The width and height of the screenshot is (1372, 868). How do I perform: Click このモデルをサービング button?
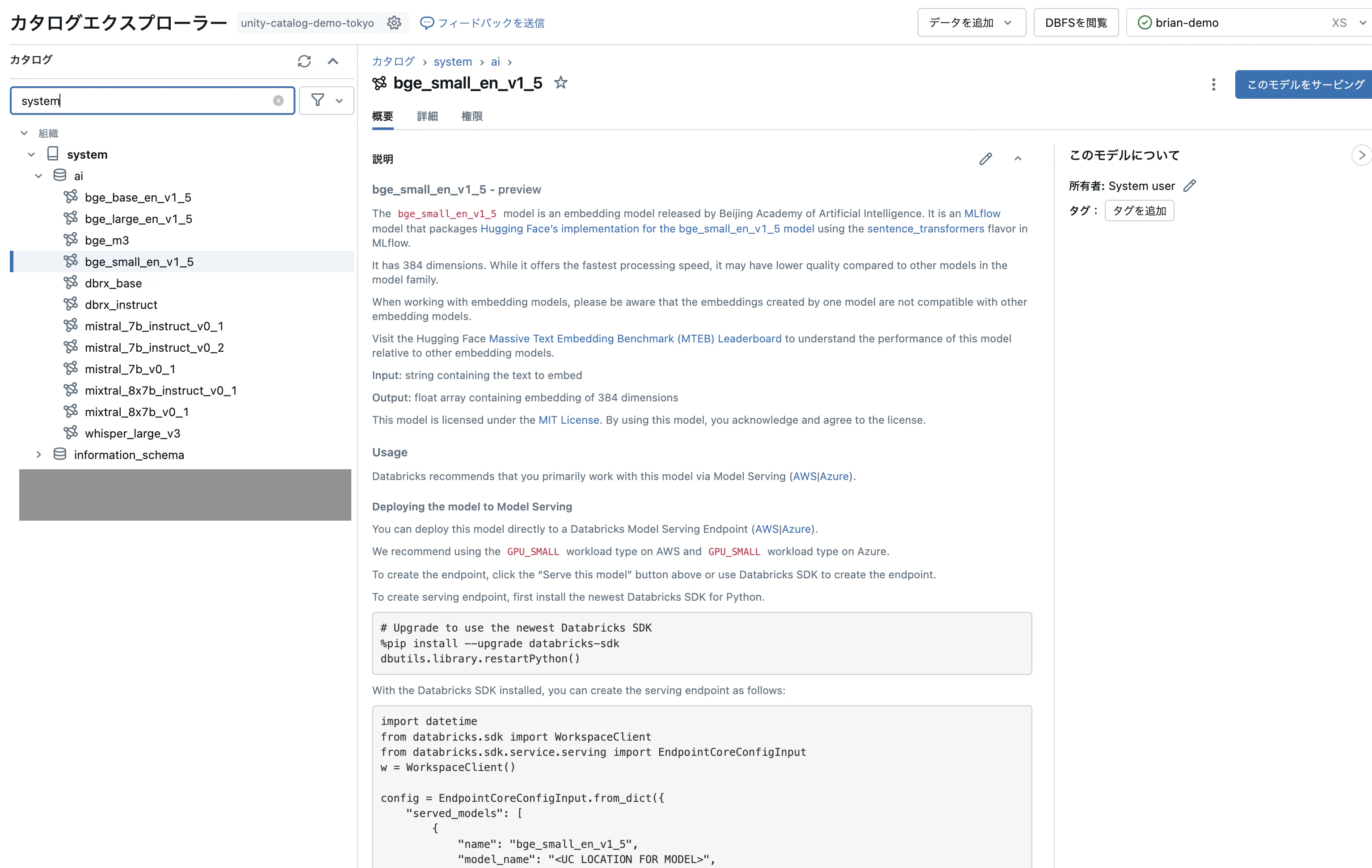pyautogui.click(x=1304, y=84)
